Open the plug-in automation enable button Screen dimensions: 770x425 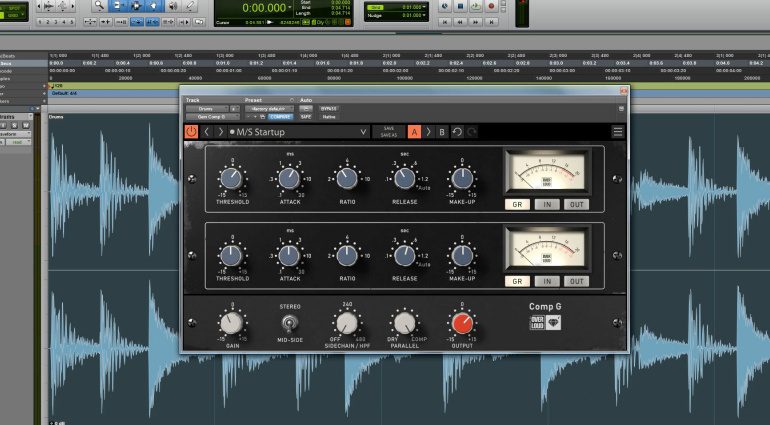click(305, 109)
